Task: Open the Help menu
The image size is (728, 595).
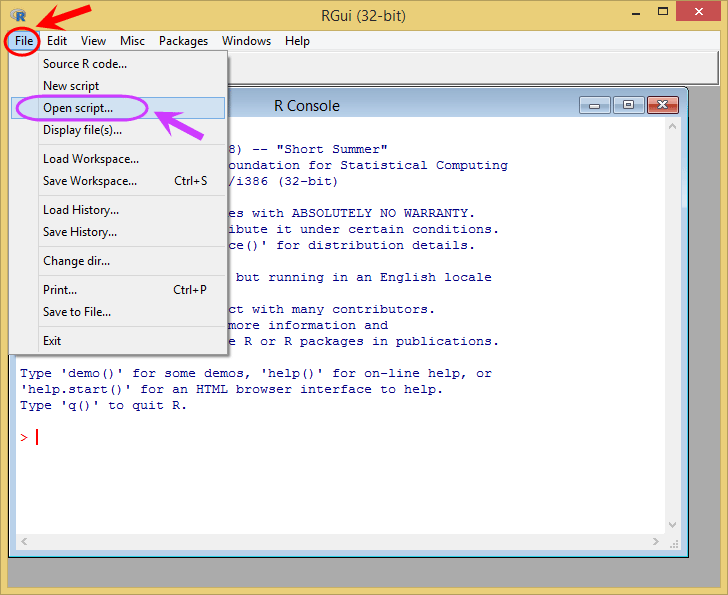Action: pyautogui.click(x=297, y=41)
